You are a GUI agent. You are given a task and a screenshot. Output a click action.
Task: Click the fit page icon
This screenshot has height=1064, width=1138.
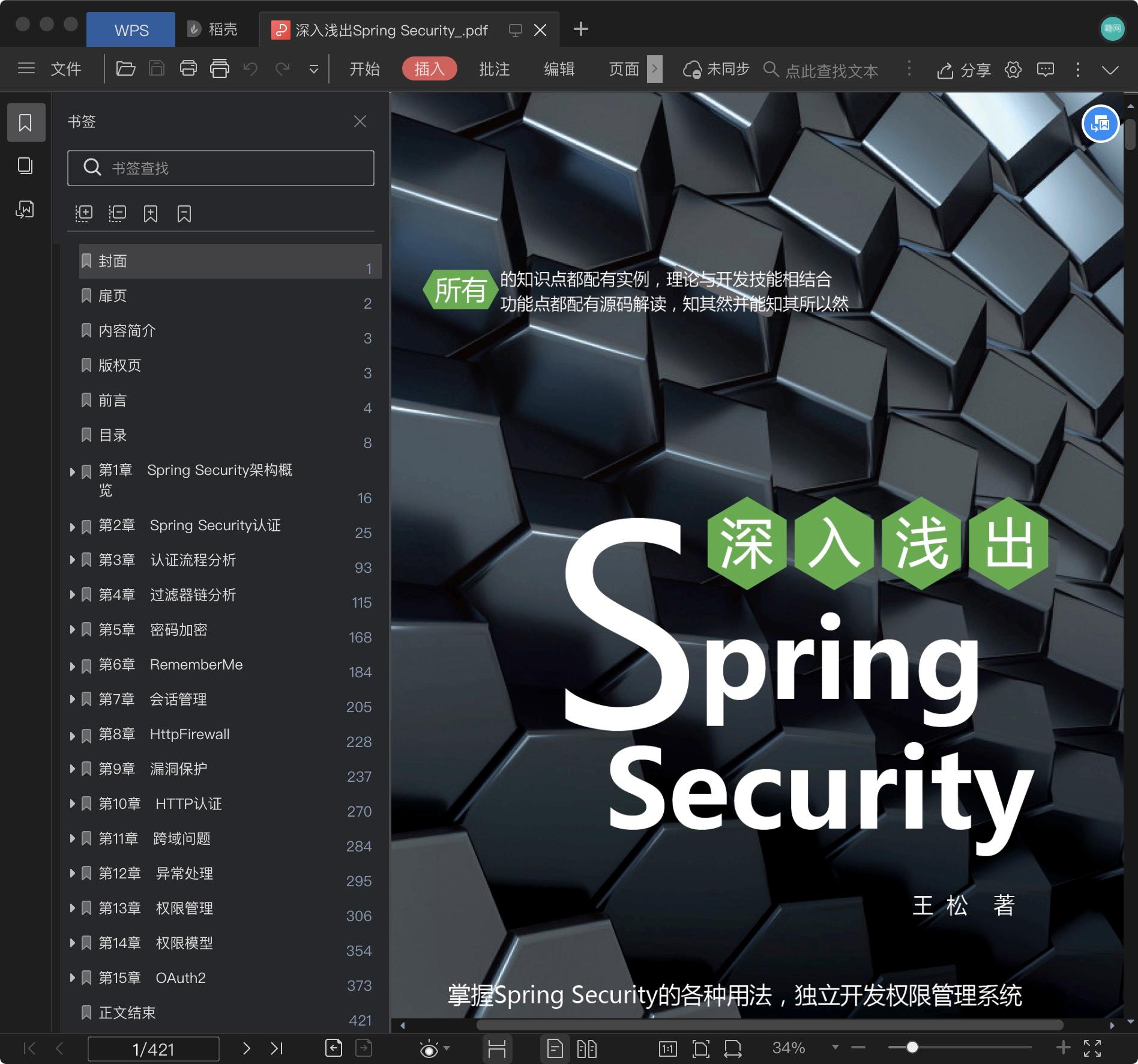point(700,1048)
